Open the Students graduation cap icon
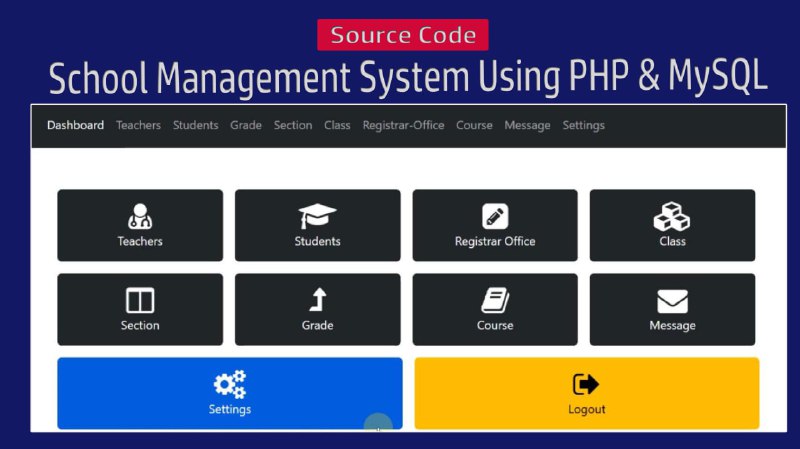 coord(317,216)
